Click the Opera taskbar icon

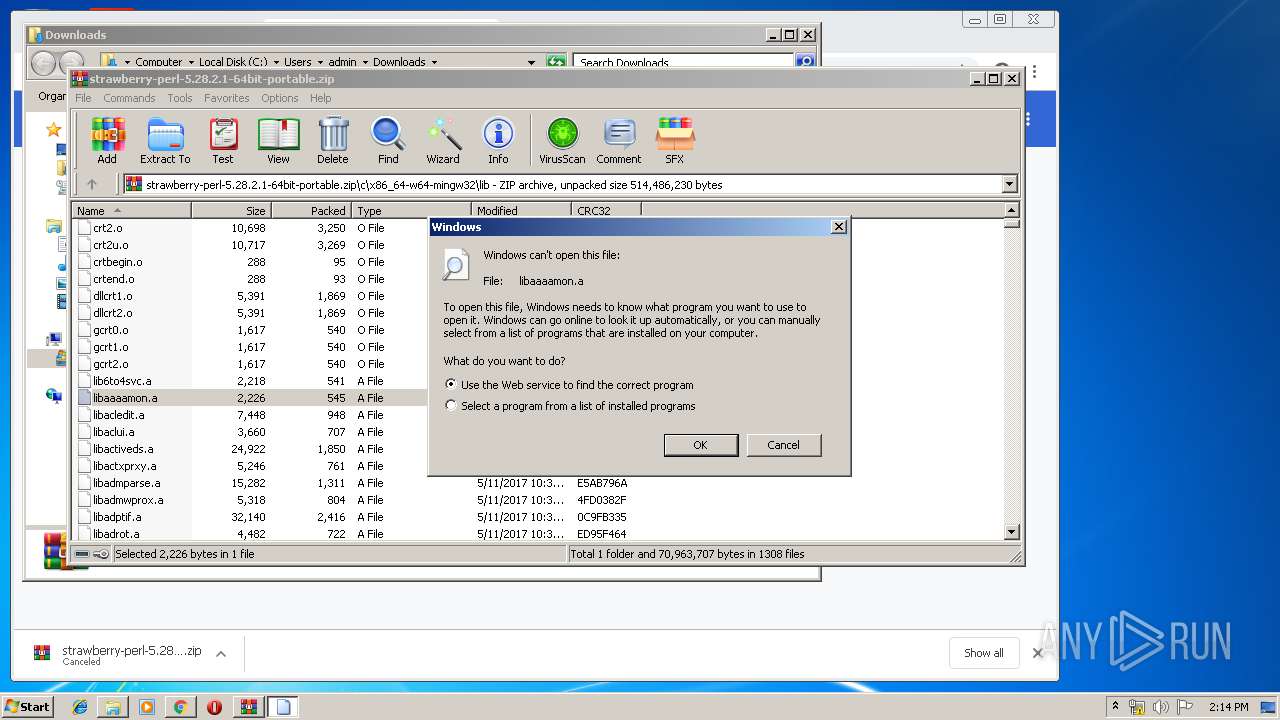coord(214,707)
